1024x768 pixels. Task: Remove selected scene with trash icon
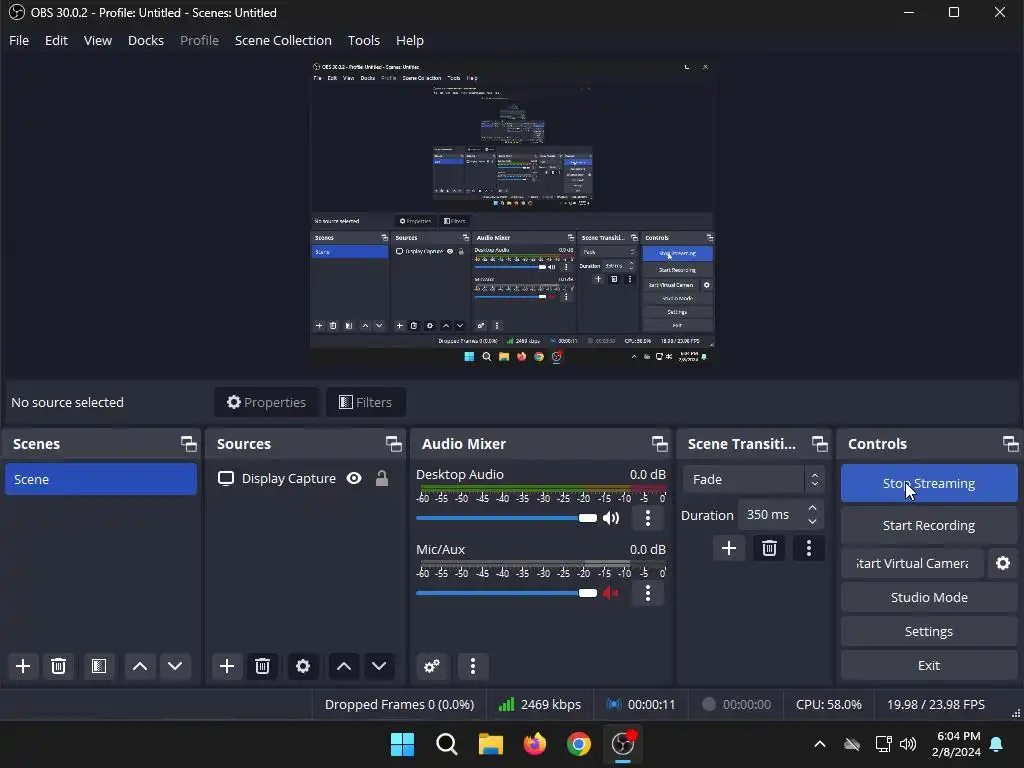(58, 666)
